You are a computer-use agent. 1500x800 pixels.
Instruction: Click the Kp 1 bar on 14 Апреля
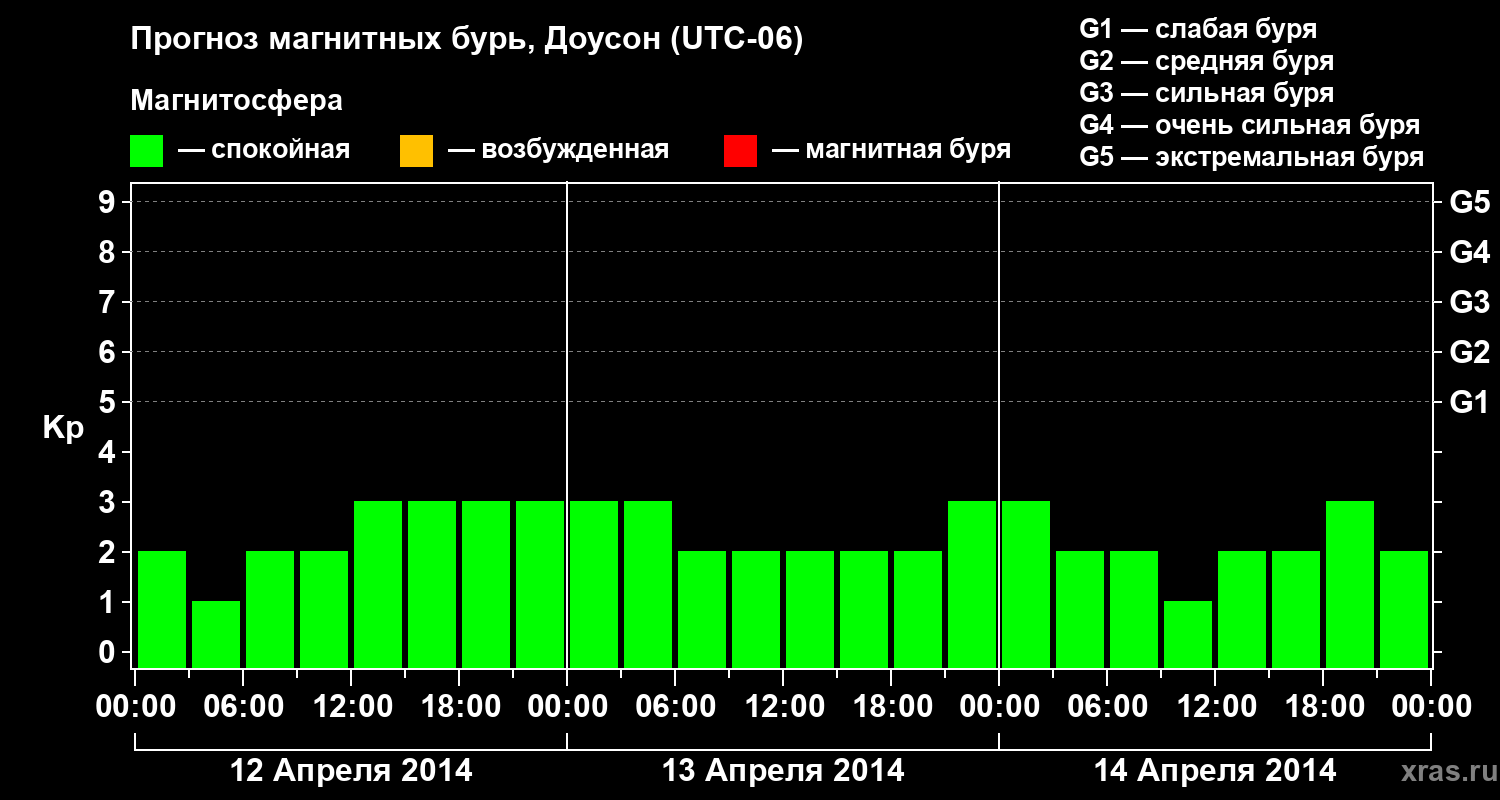[1188, 634]
